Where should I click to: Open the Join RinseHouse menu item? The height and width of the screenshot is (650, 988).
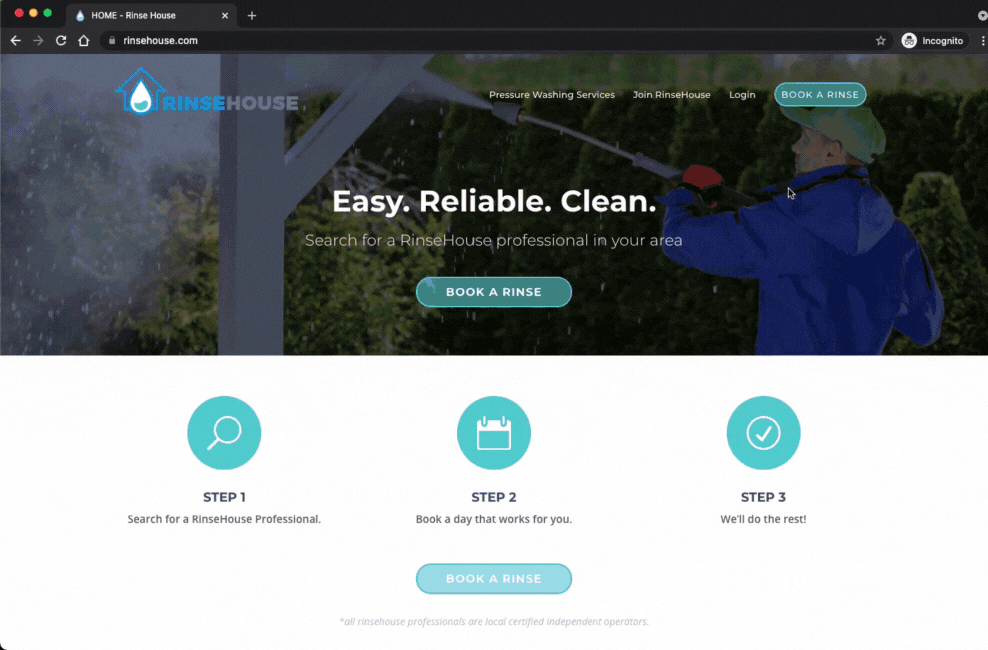pyautogui.click(x=671, y=95)
